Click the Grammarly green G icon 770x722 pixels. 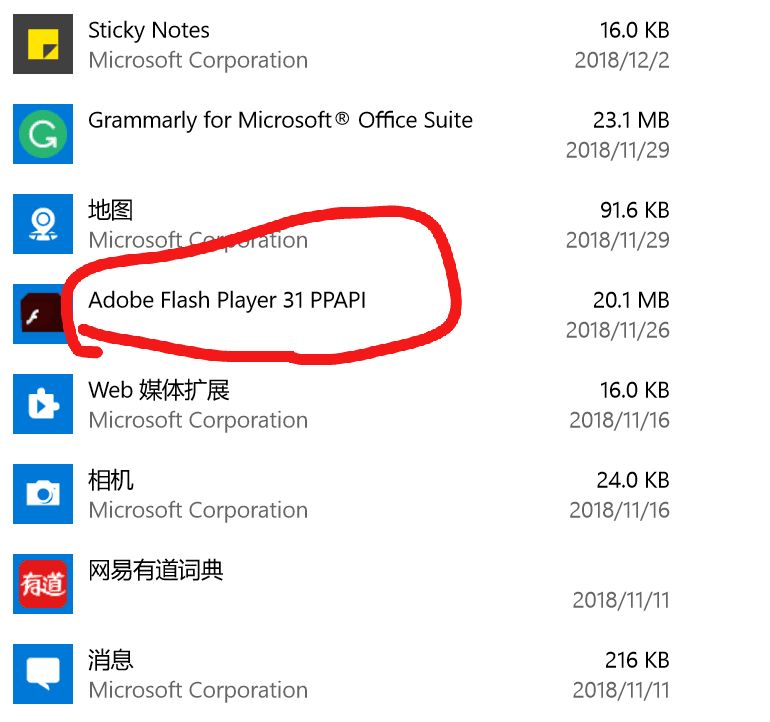(x=42, y=134)
